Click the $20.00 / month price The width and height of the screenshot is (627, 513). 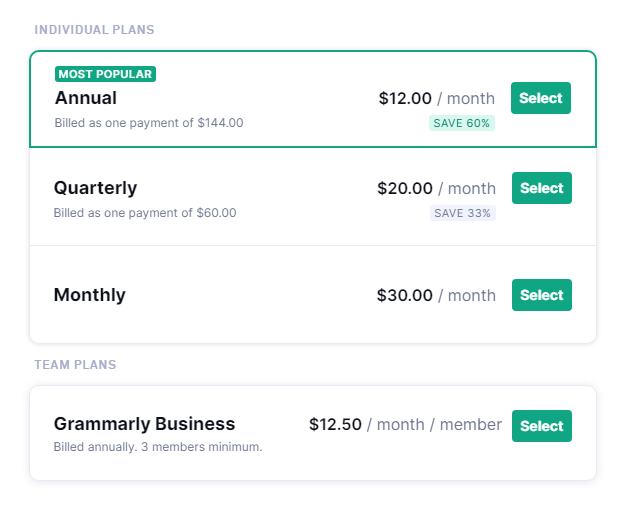436,188
